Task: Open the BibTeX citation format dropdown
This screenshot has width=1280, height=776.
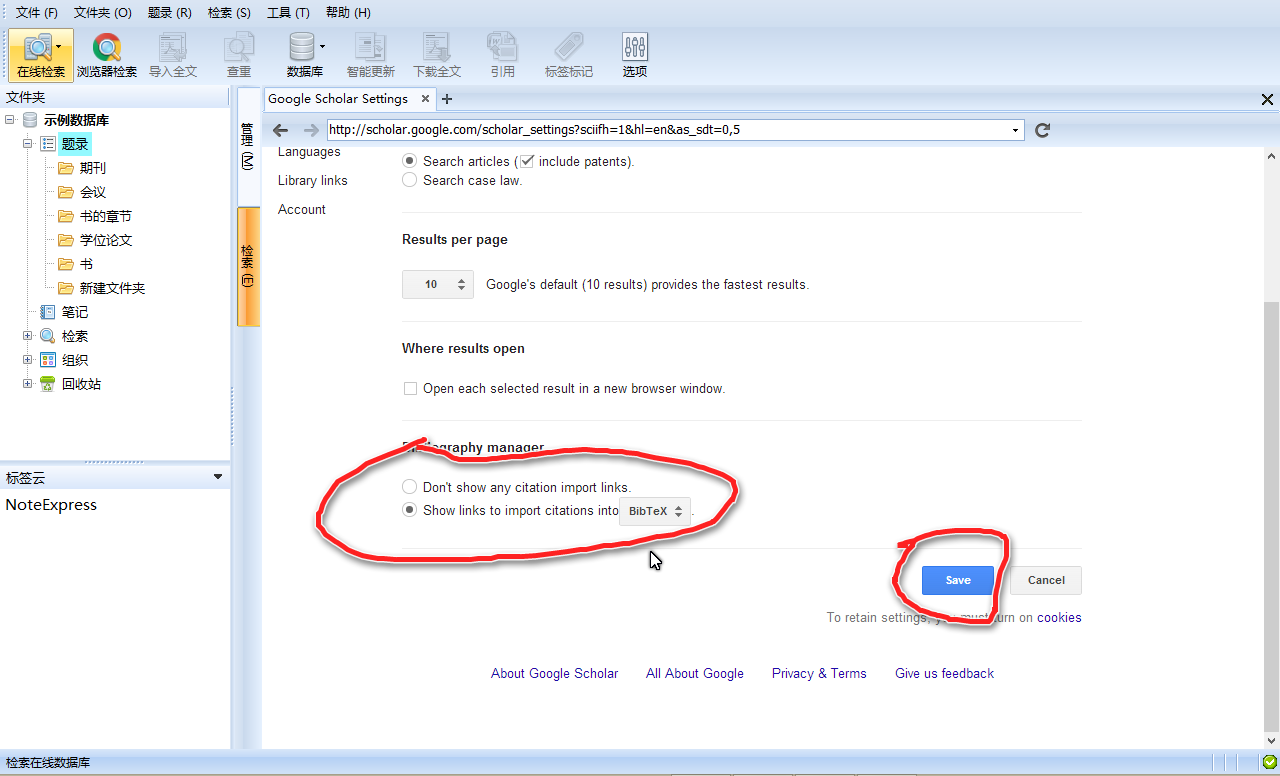Action: (x=655, y=511)
